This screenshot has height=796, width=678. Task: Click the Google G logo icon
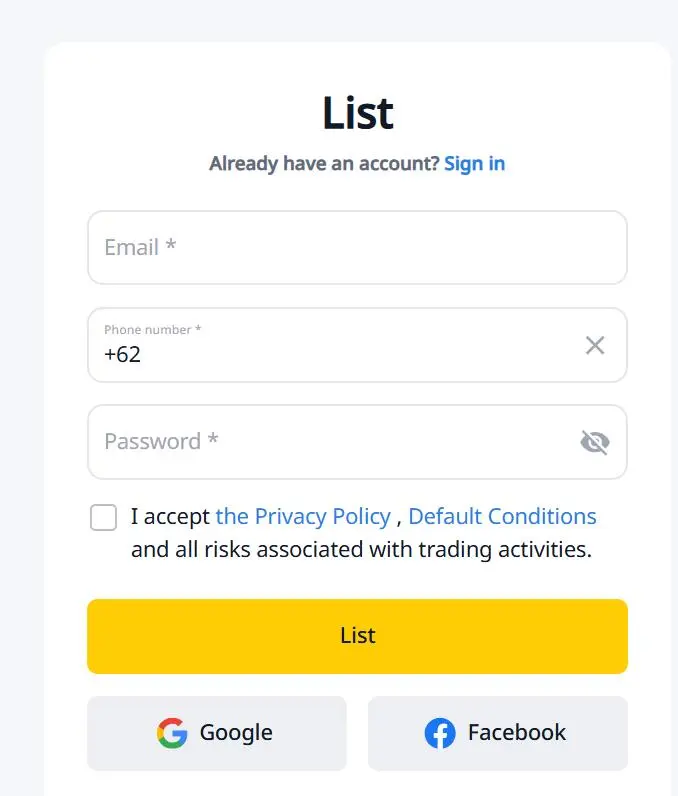coord(172,733)
